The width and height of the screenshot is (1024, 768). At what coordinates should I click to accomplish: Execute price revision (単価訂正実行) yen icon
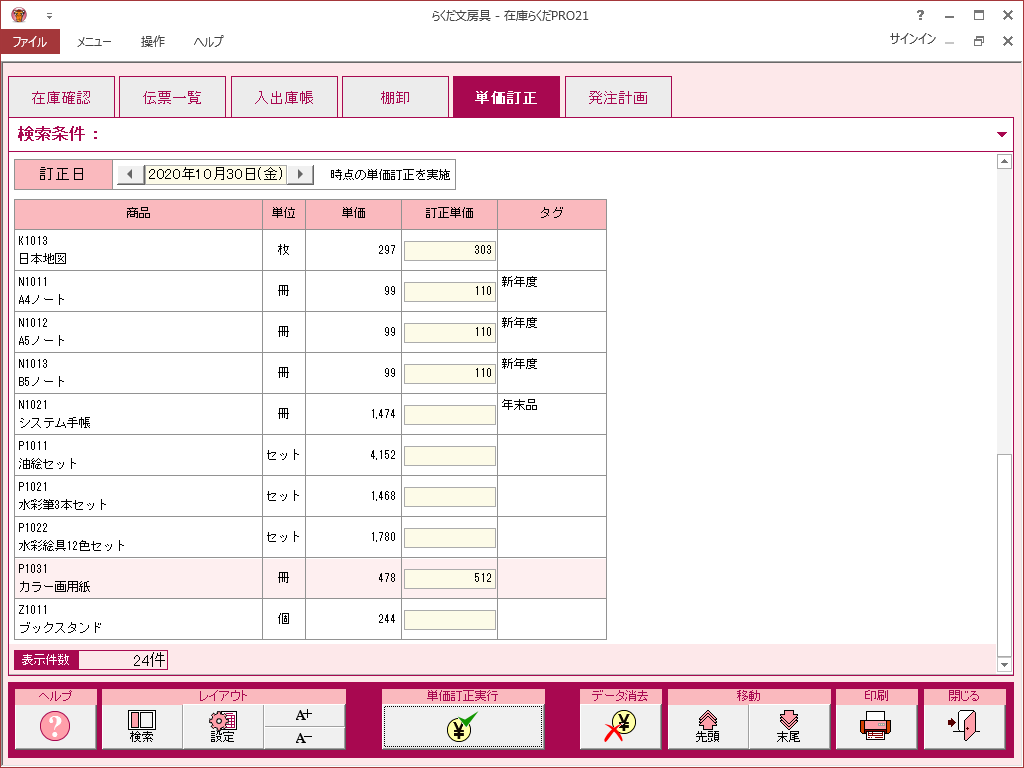tap(463, 726)
